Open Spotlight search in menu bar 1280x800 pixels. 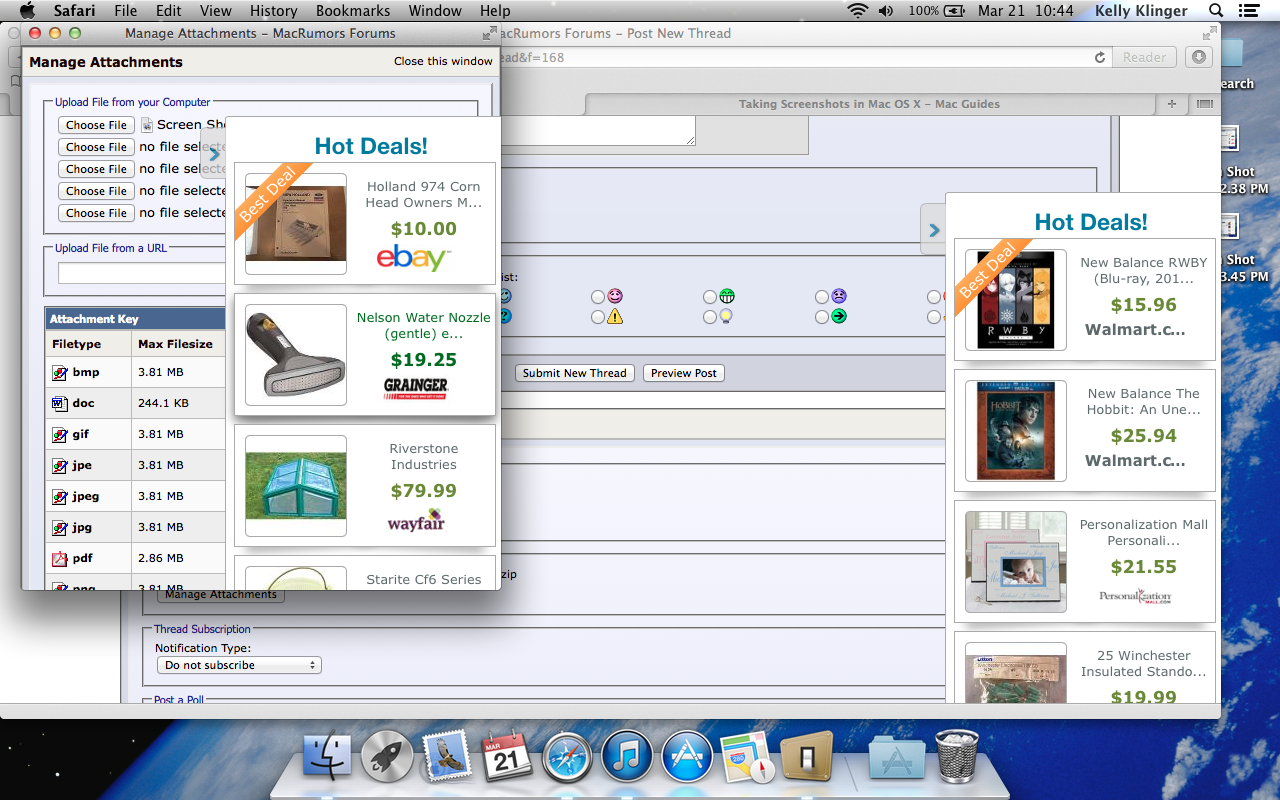[1216, 11]
